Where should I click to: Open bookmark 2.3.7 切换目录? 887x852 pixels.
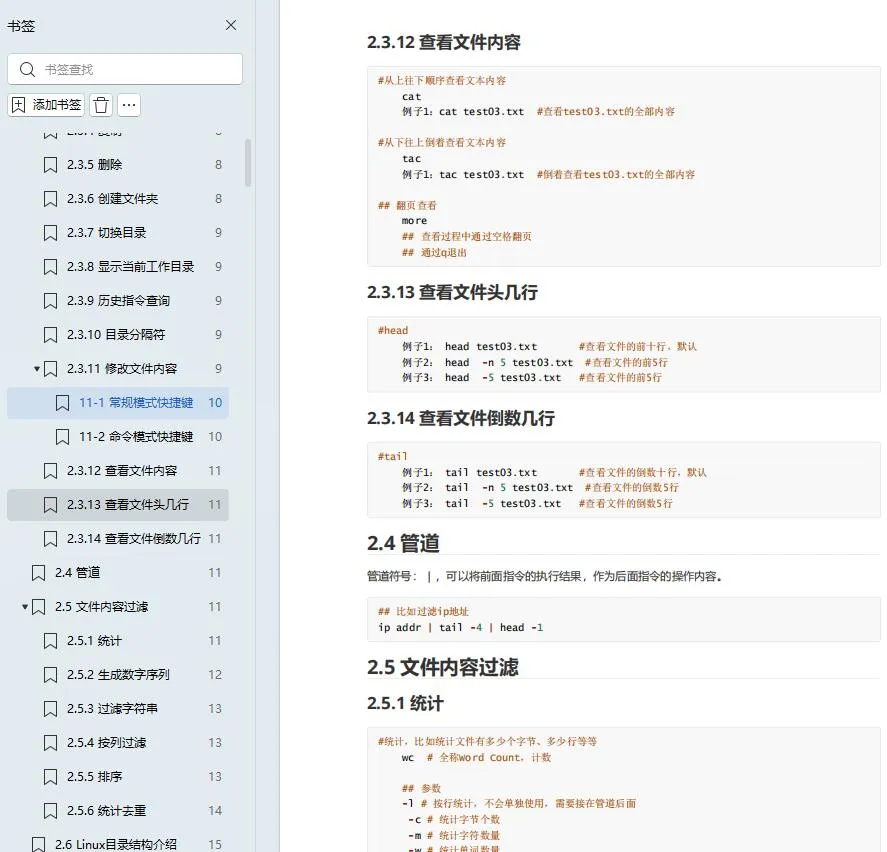pyautogui.click(x=118, y=233)
